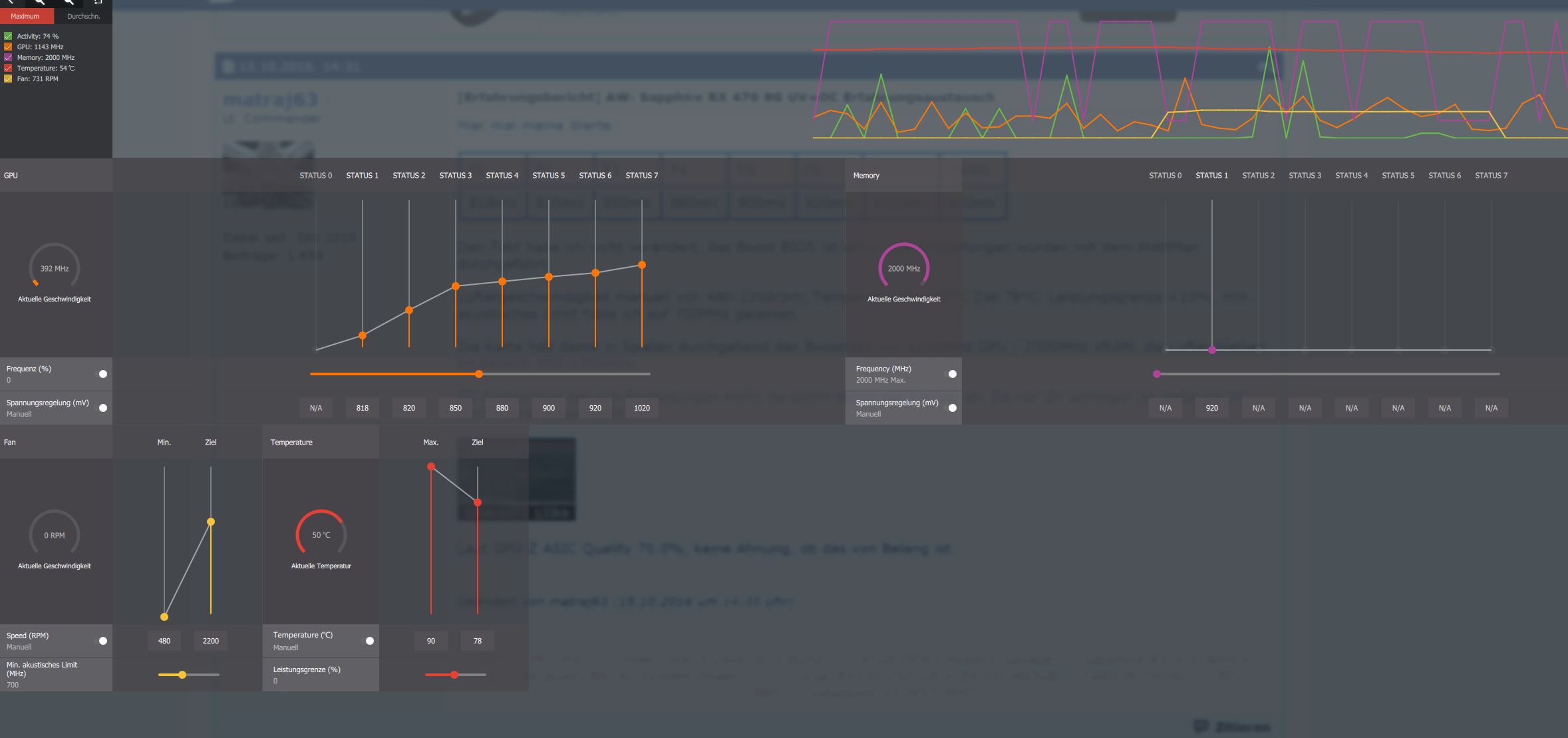Click the back arrow icon
Image resolution: width=1568 pixels, height=738 pixels.
pos(10,2)
